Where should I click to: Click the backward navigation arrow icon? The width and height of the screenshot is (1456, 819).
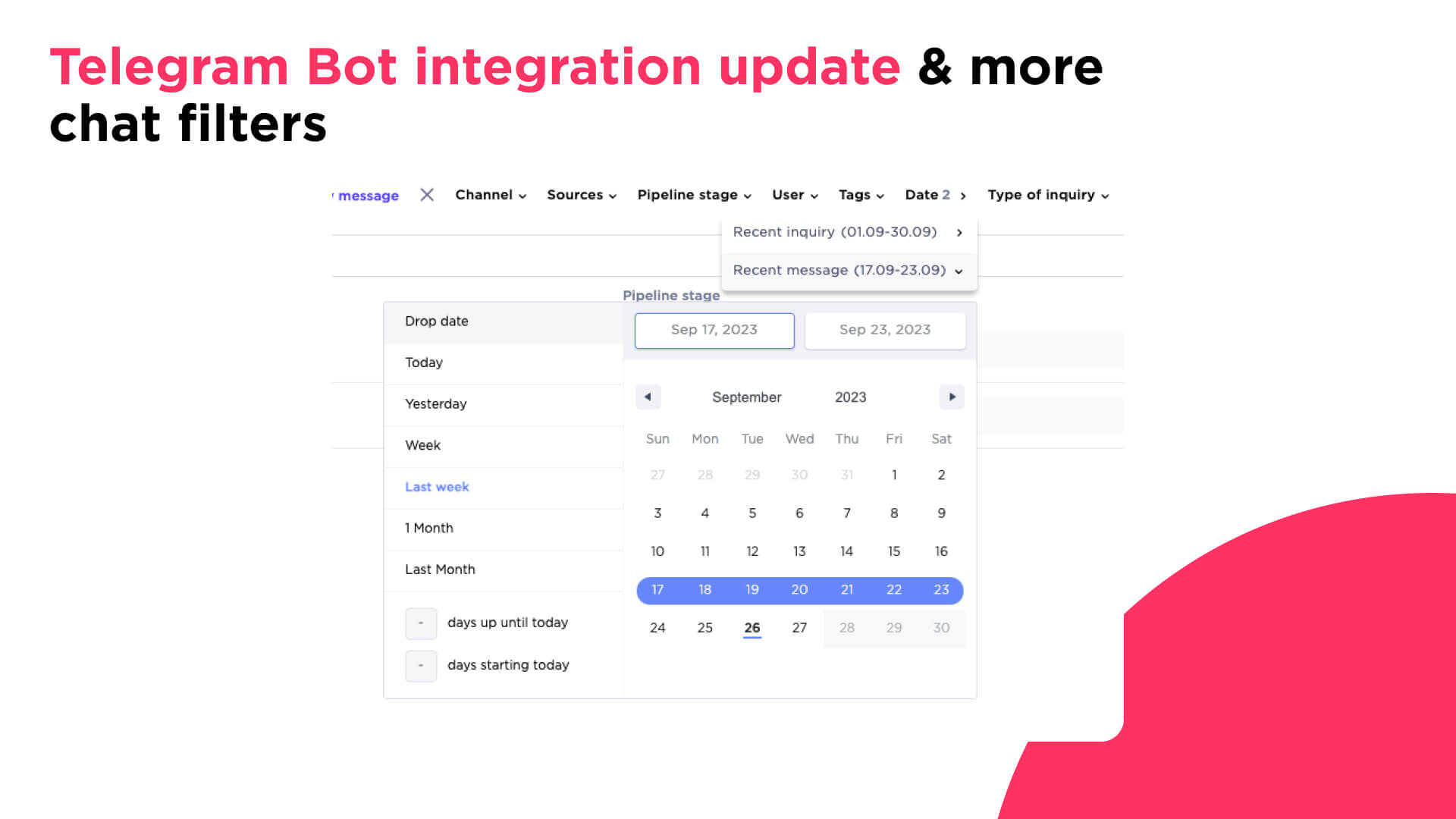[x=647, y=396]
